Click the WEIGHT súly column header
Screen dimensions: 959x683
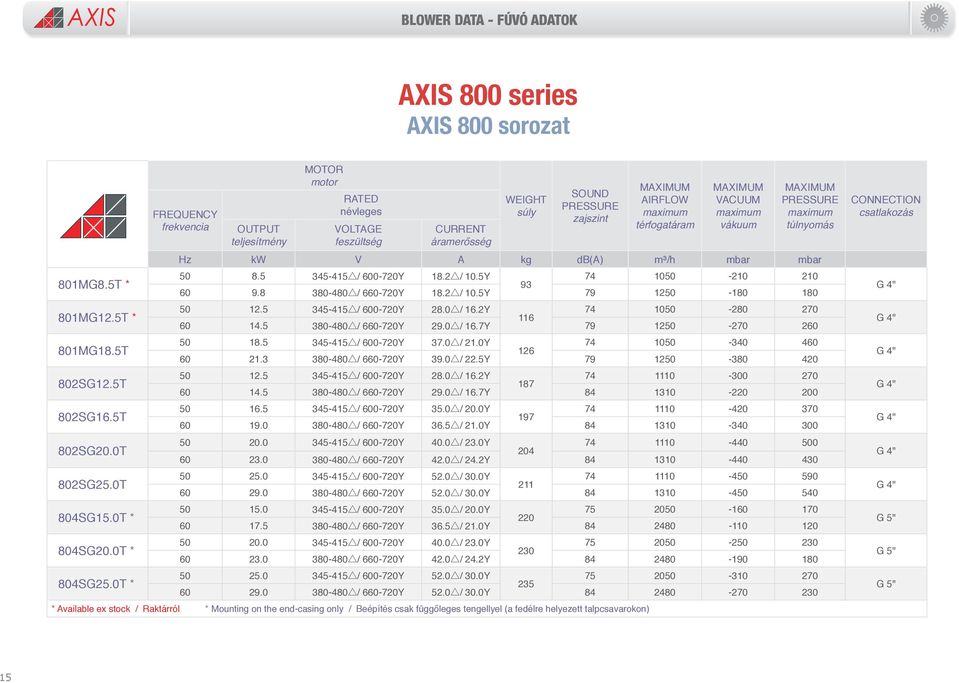(526, 205)
